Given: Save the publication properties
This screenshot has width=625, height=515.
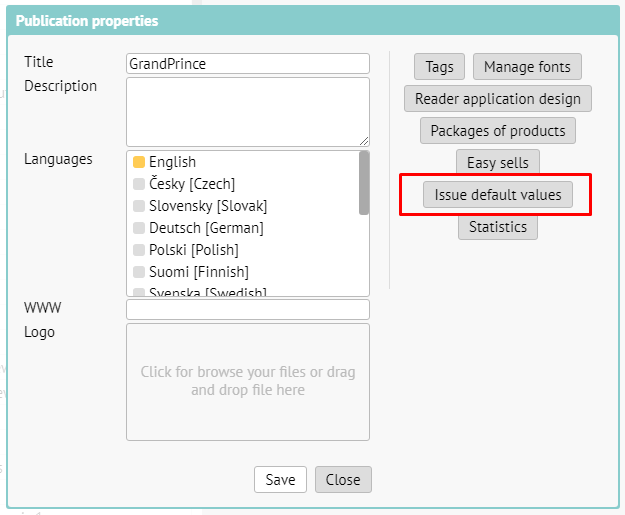Looking at the screenshot, I should (x=280, y=480).
